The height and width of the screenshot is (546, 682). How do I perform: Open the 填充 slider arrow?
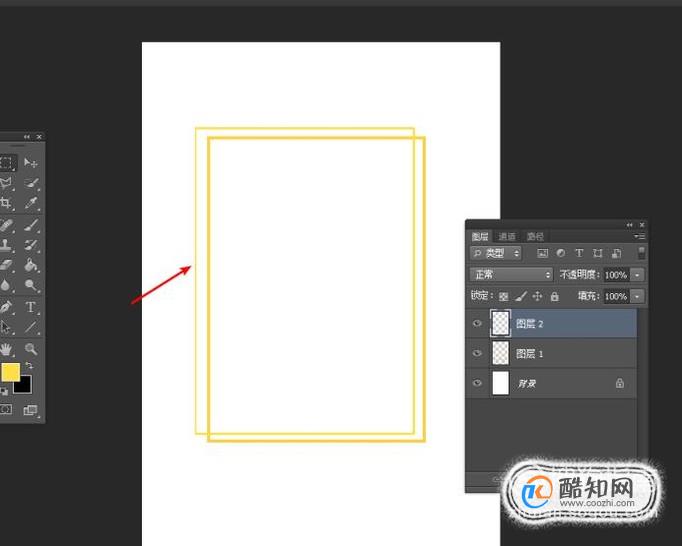[637, 297]
